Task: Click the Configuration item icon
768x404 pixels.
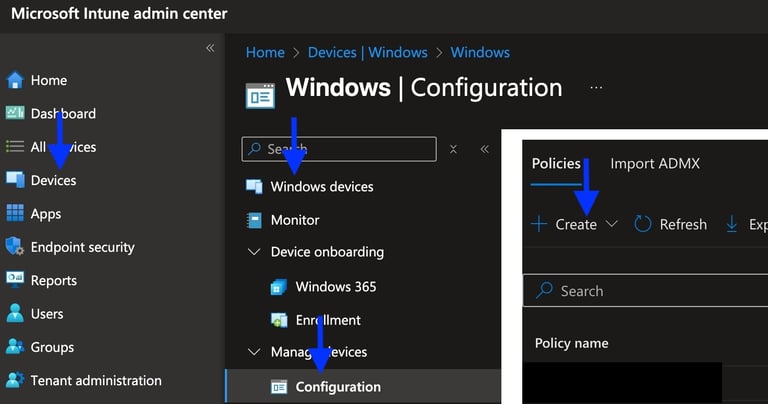Action: (279, 387)
